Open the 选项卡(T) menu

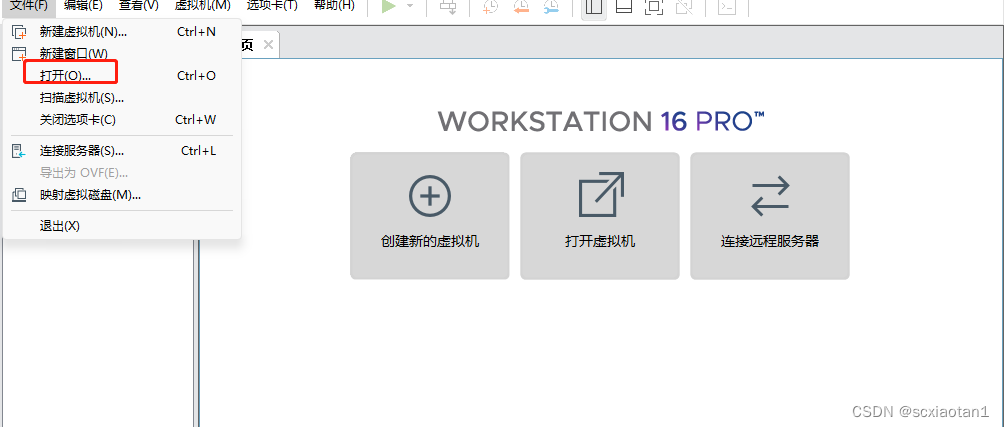pyautogui.click(x=272, y=5)
